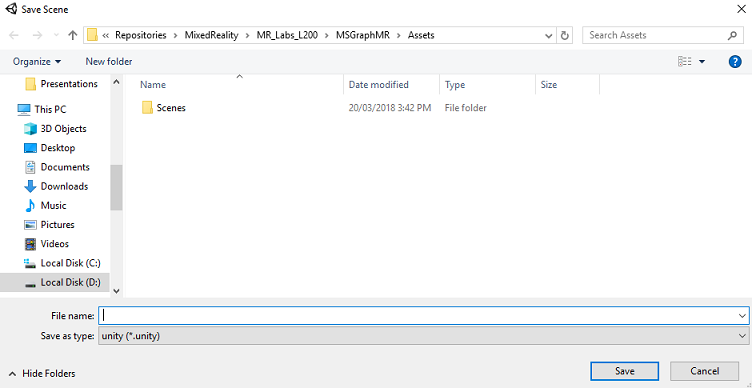
Task: Show hidden parent path chevrons
Action: [x=106, y=35]
